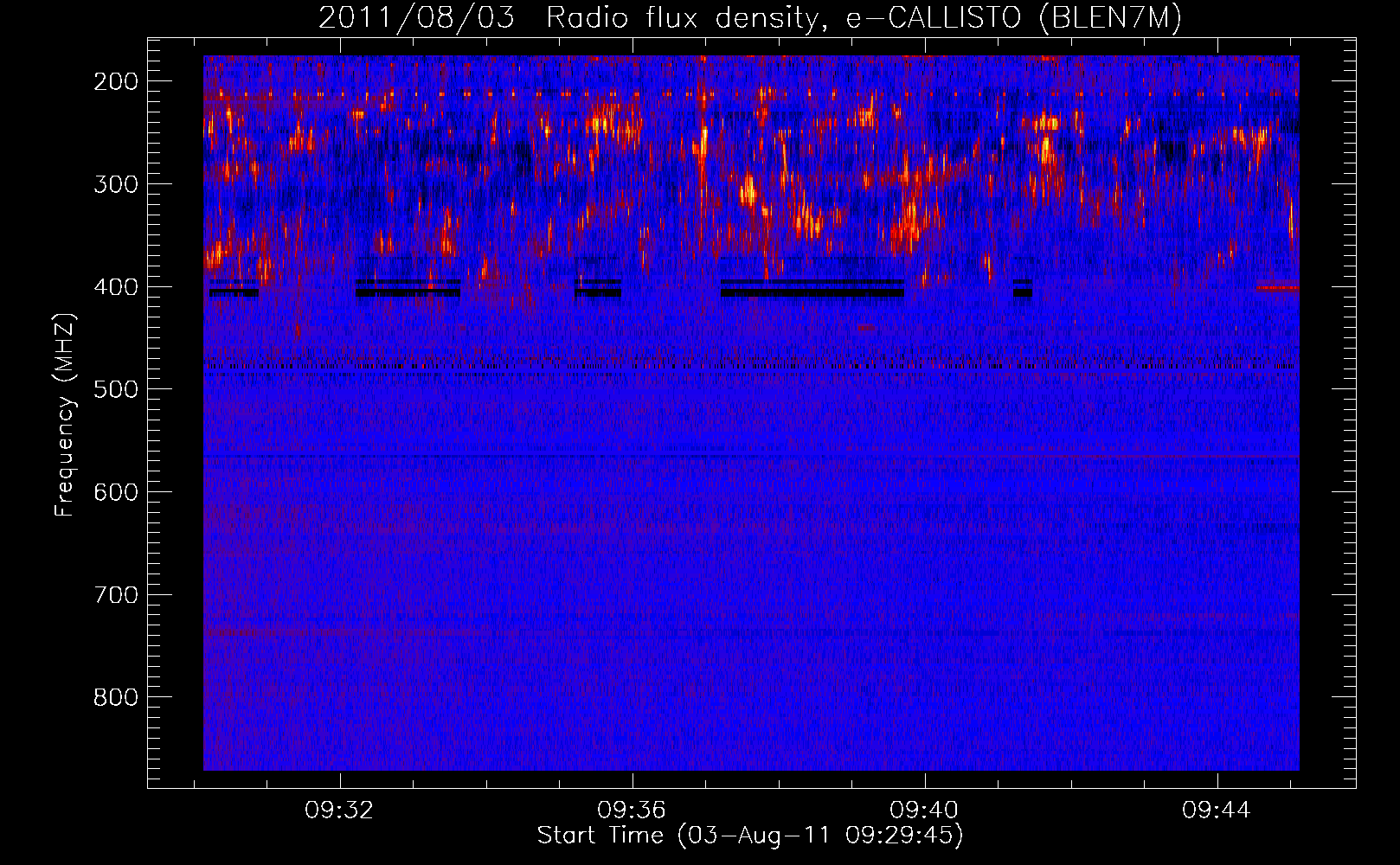Select the 'Start Time (03-Aug-11 09:29:45)' axis label
Viewport: 1400px width, 865px height.
tap(750, 836)
